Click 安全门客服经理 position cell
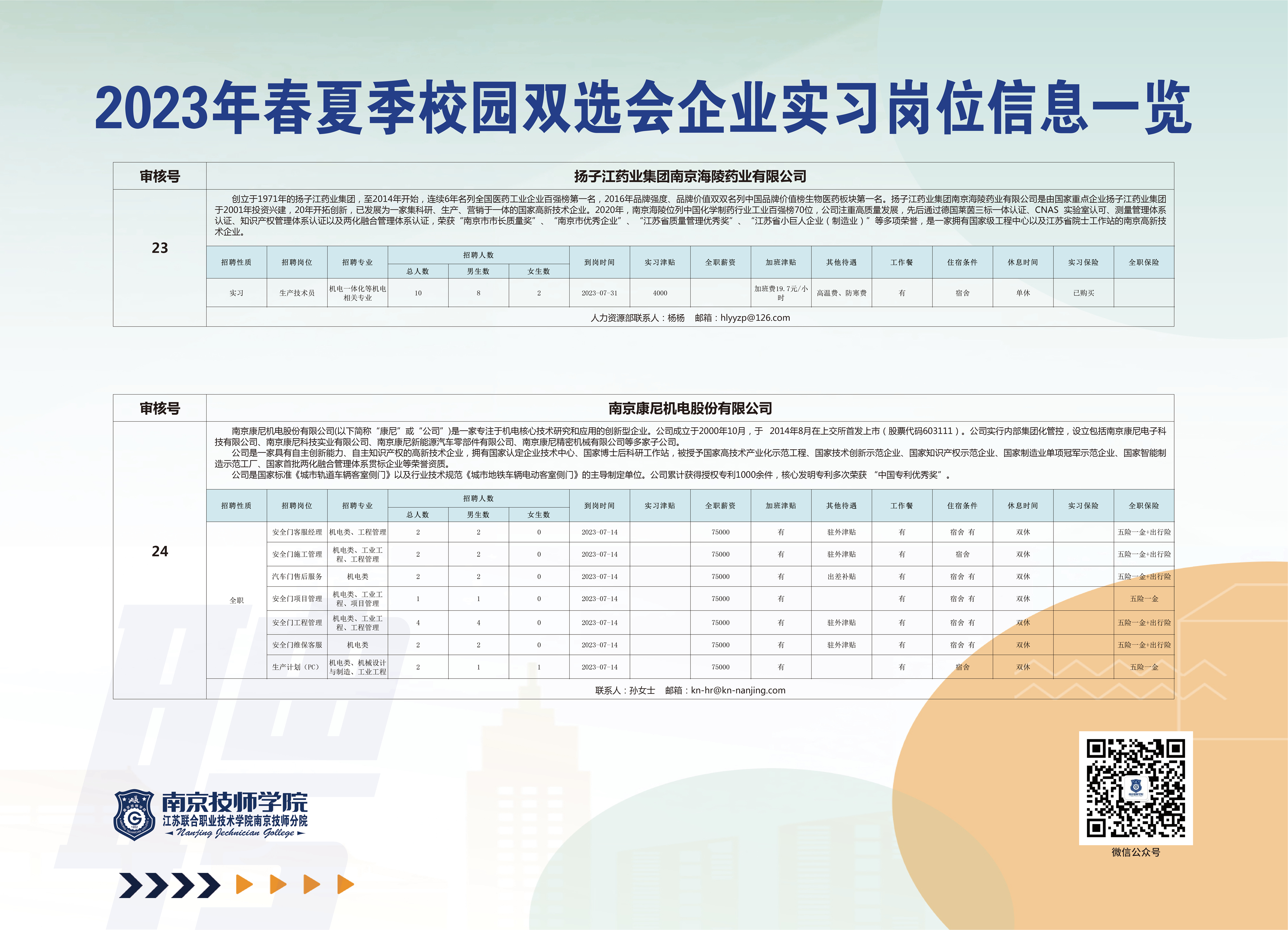The image size is (1288, 930). pyautogui.click(x=296, y=532)
